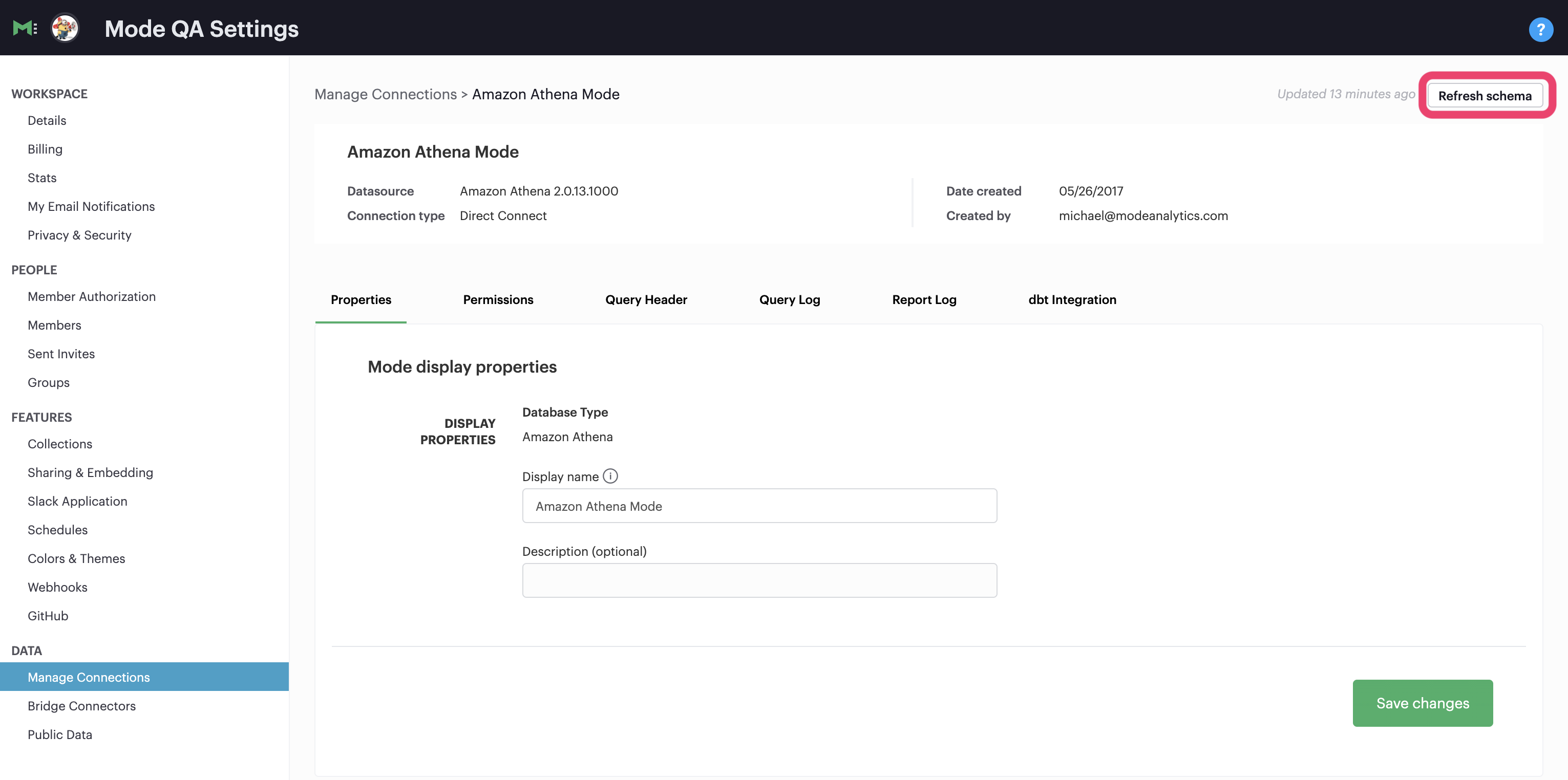Switch to the dbt Integration tab
Image resolution: width=1568 pixels, height=780 pixels.
point(1072,298)
